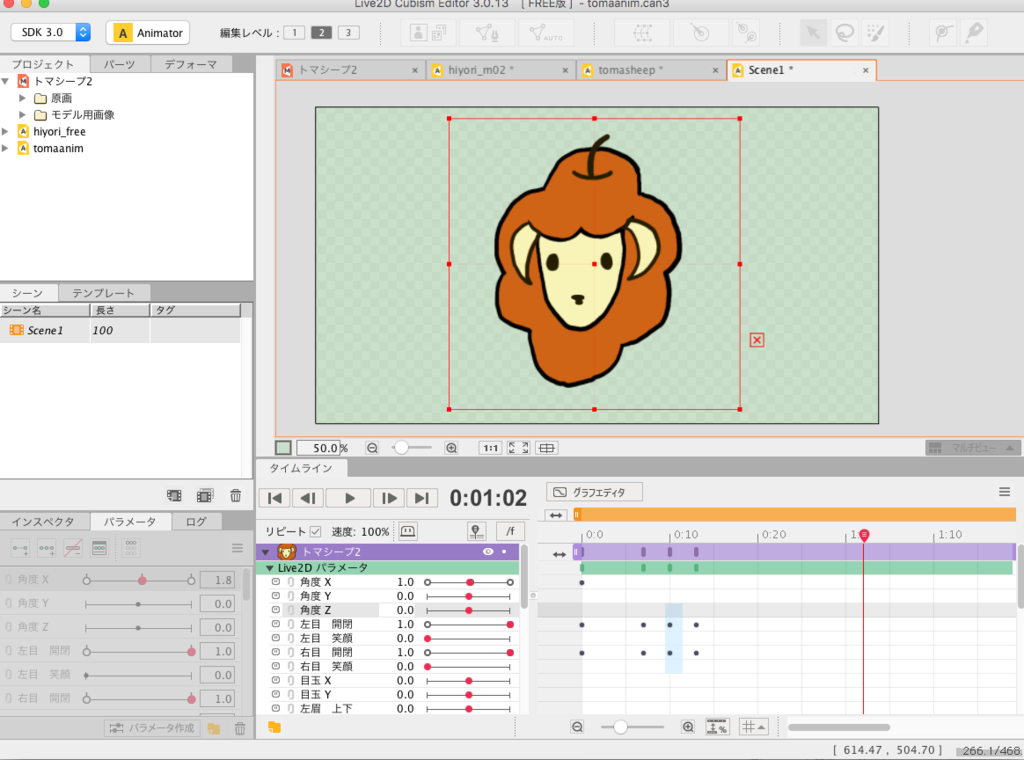This screenshot has width=1024, height=760.
Task: Open the グラフエディタ
Action: 594,492
